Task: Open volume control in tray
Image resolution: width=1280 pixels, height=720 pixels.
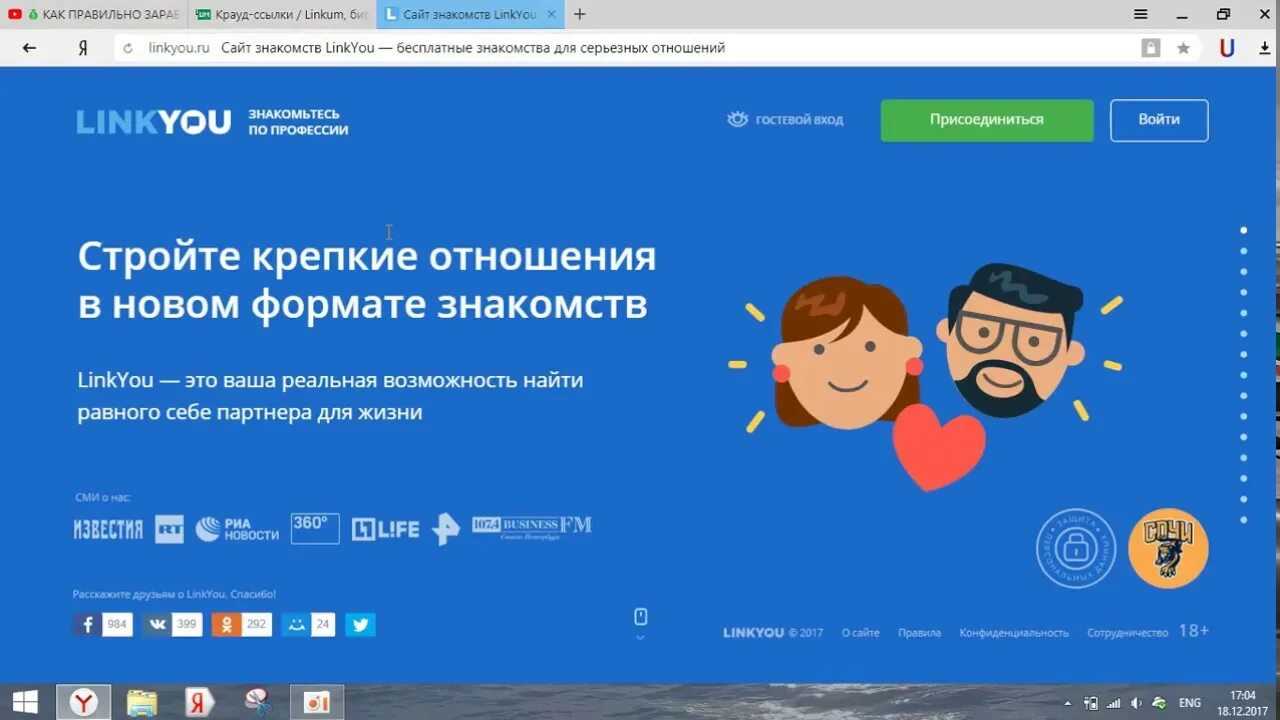Action: pyautogui.click(x=1136, y=703)
